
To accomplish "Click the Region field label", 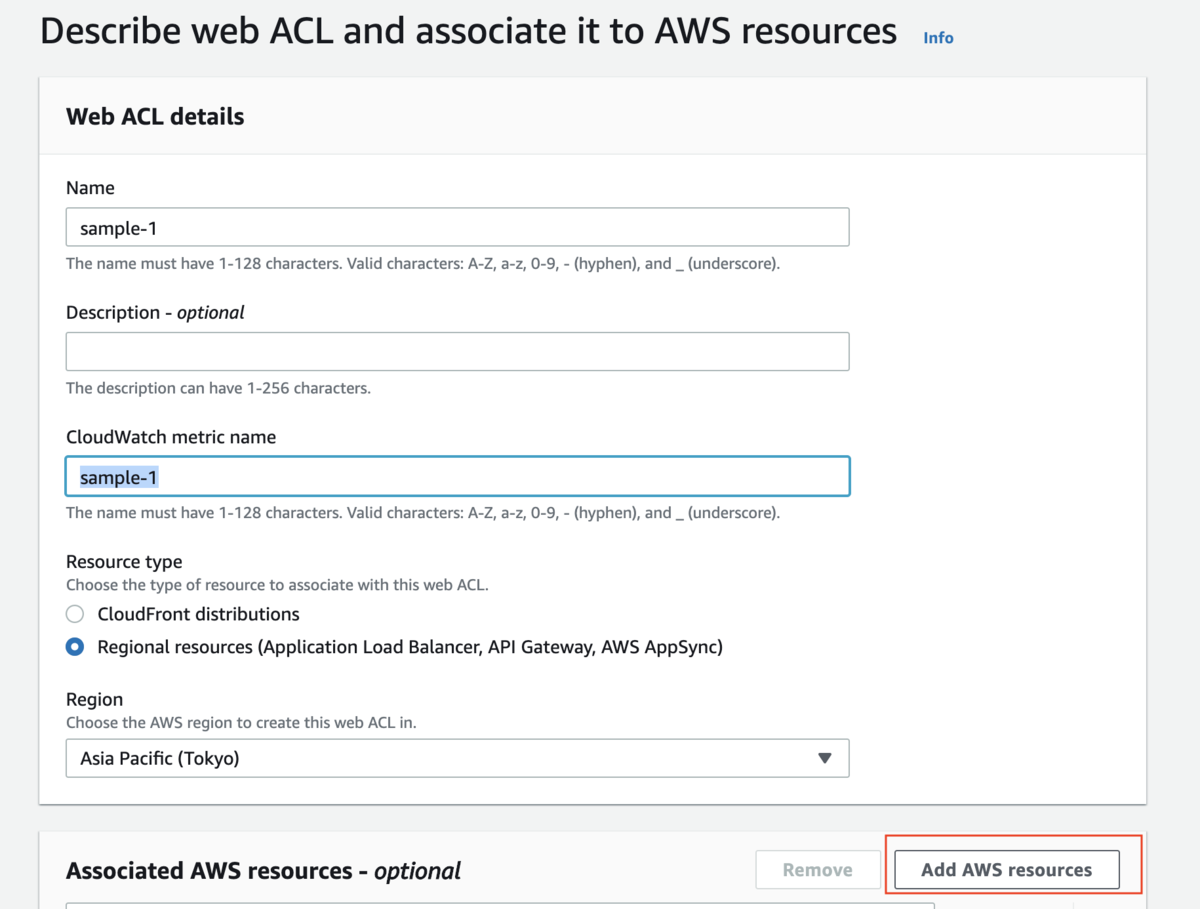I will 94,699.
